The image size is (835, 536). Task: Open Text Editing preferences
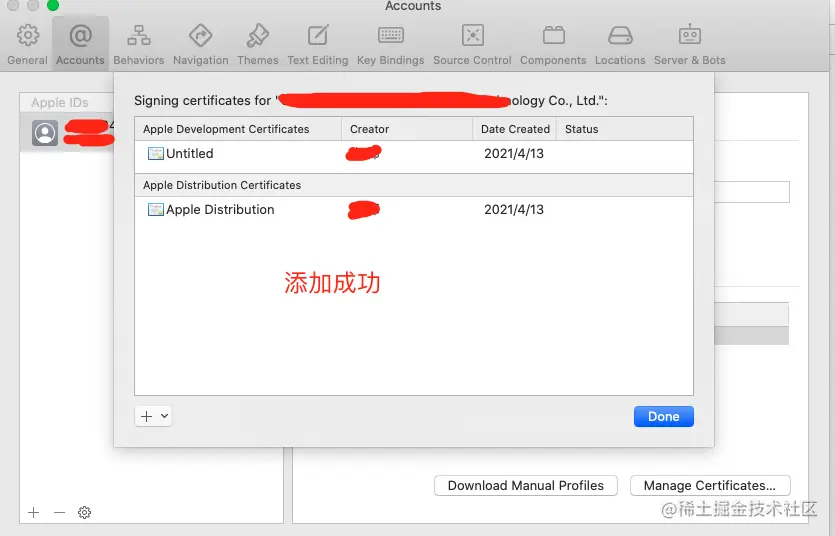click(x=318, y=45)
